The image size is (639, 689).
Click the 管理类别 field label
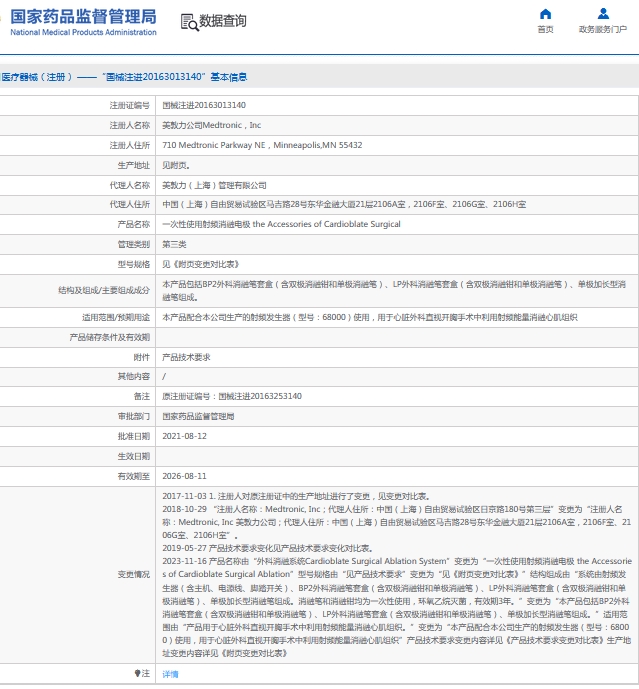[x=134, y=245]
